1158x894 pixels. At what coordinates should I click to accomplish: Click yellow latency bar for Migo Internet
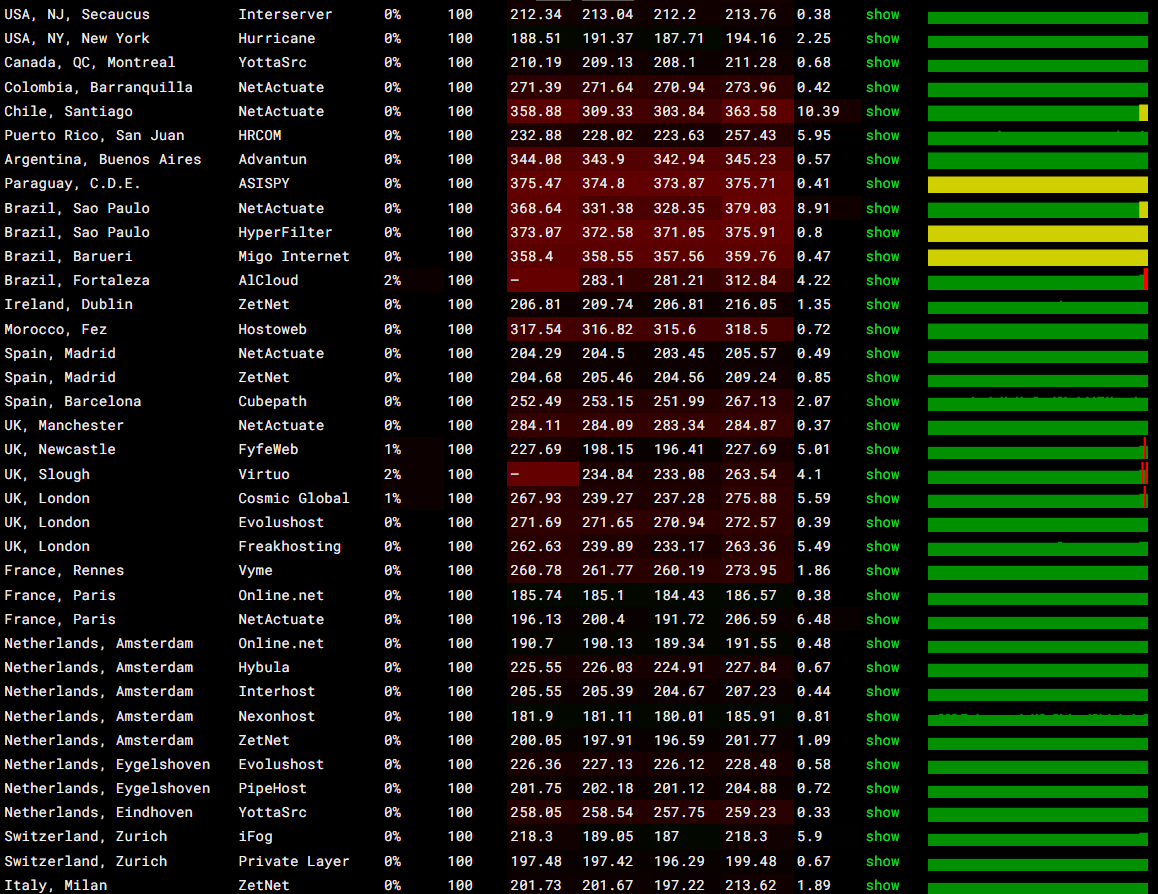(x=1038, y=258)
